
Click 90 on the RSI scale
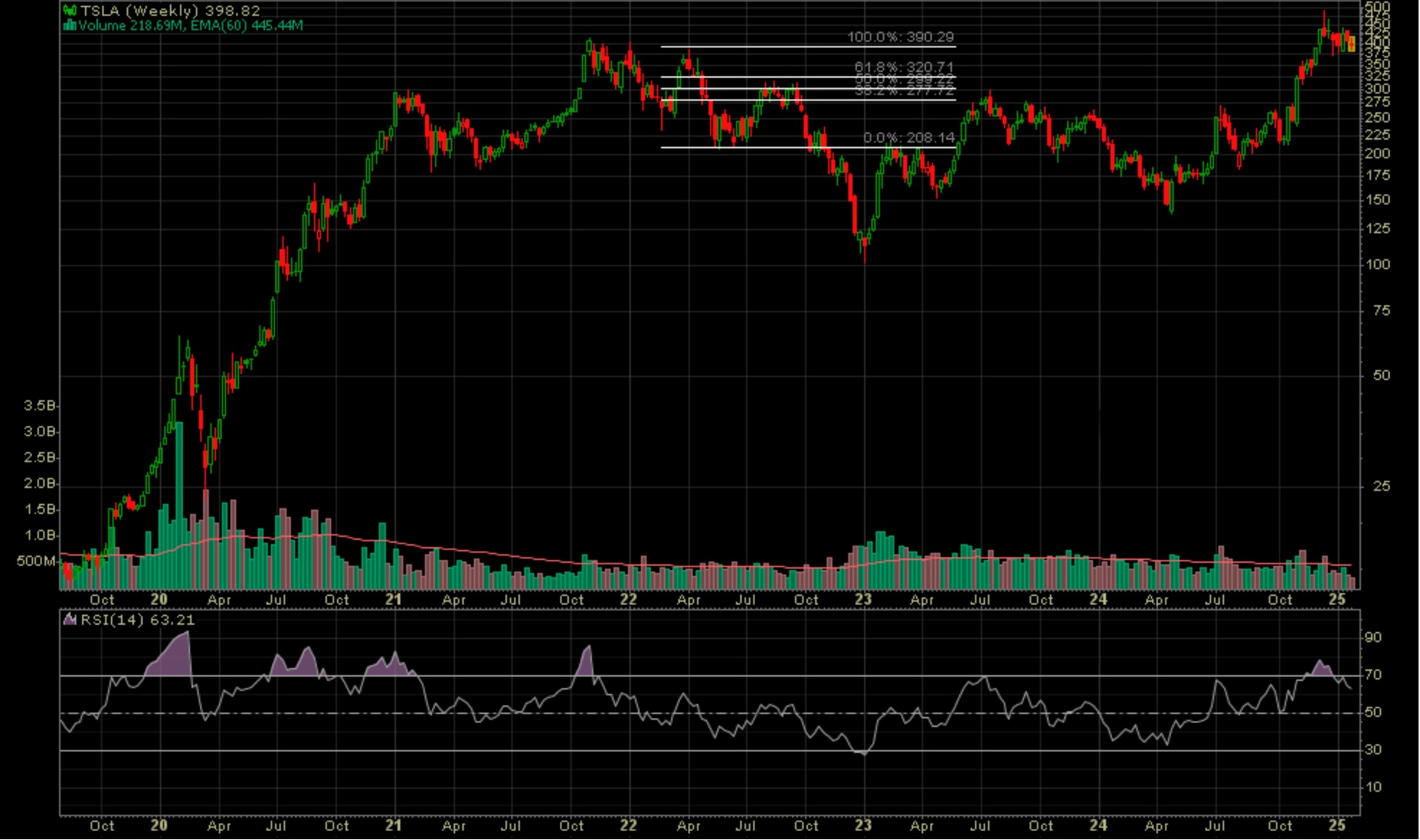pos(1373,637)
